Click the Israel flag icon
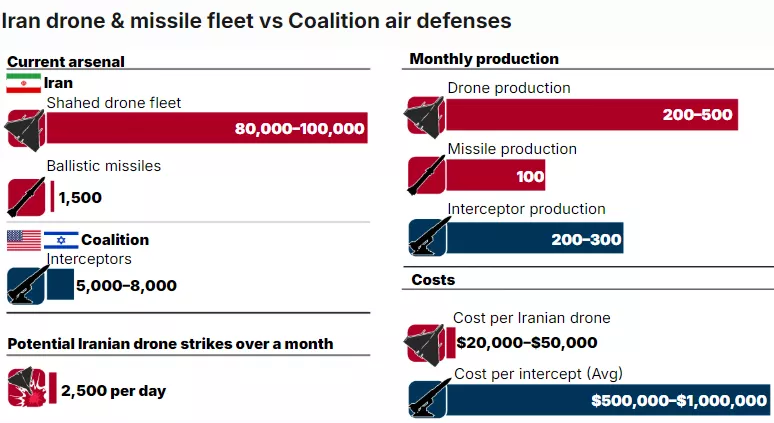This screenshot has width=774, height=423. (x=61, y=240)
